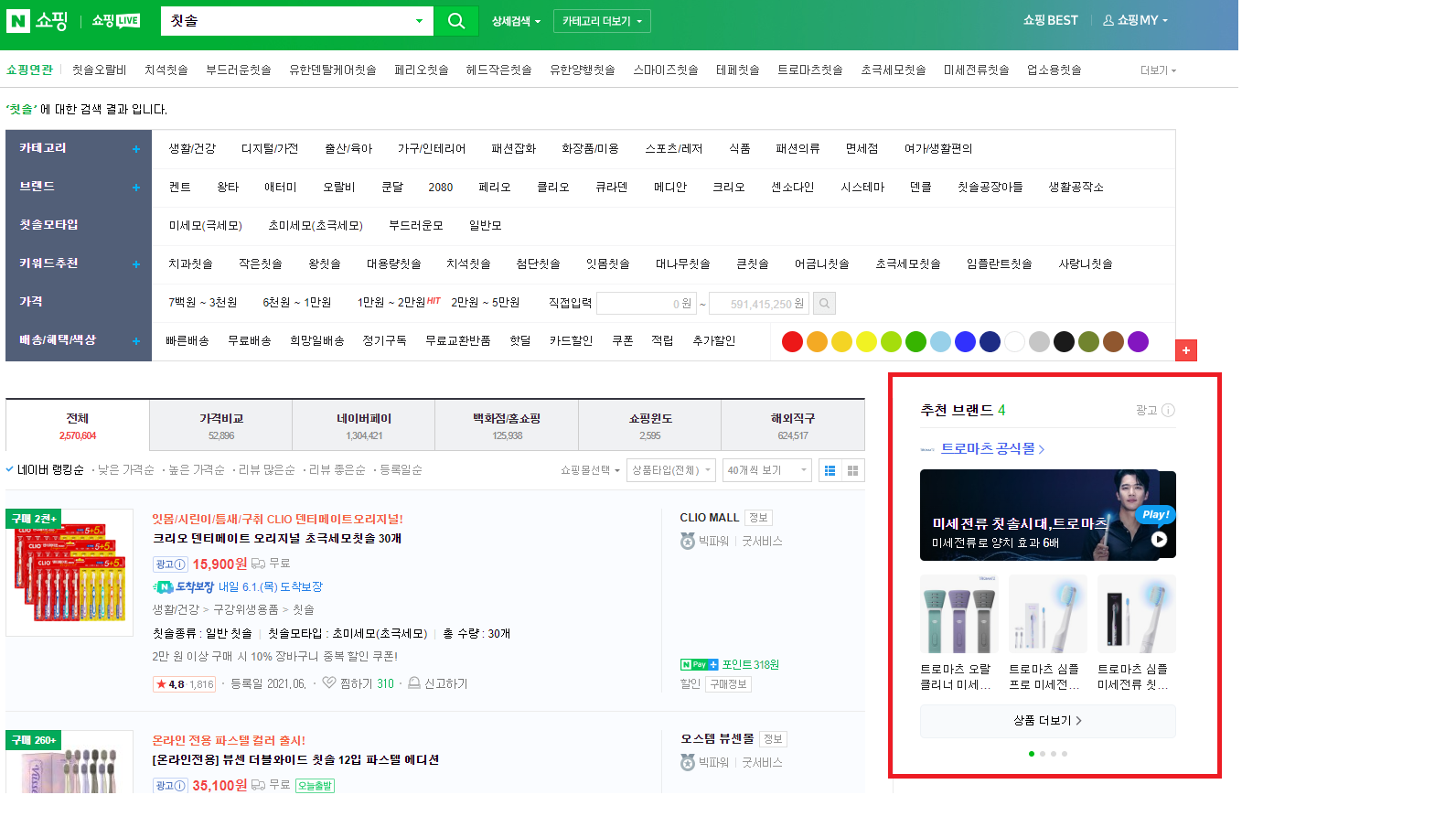Sort by 높은 가격순

(x=197, y=469)
